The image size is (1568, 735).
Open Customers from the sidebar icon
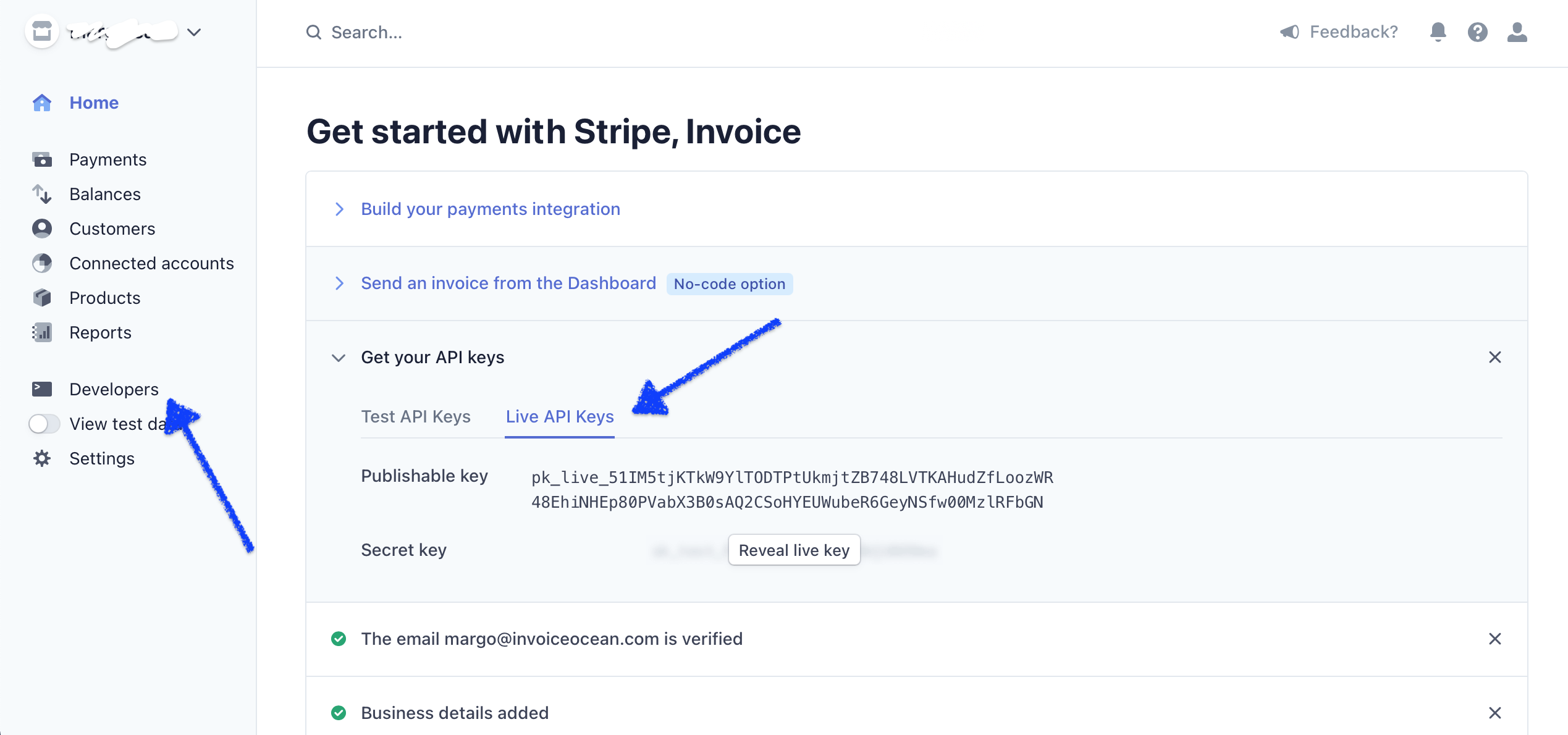[x=42, y=229]
